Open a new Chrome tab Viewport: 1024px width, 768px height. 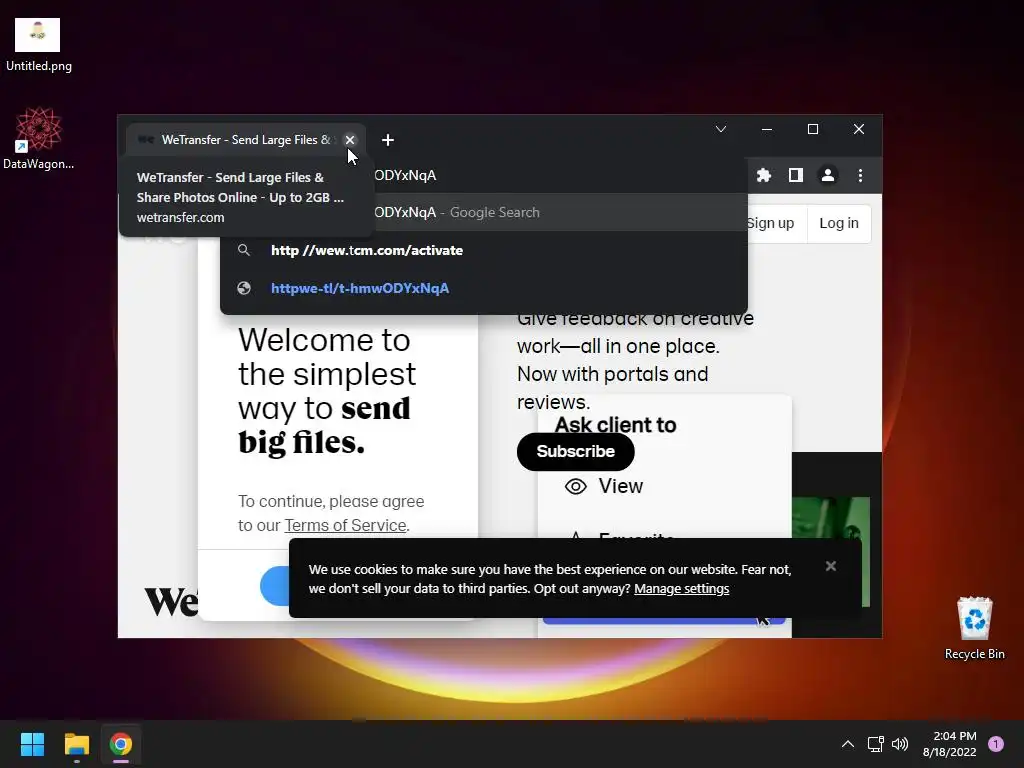tap(388, 140)
